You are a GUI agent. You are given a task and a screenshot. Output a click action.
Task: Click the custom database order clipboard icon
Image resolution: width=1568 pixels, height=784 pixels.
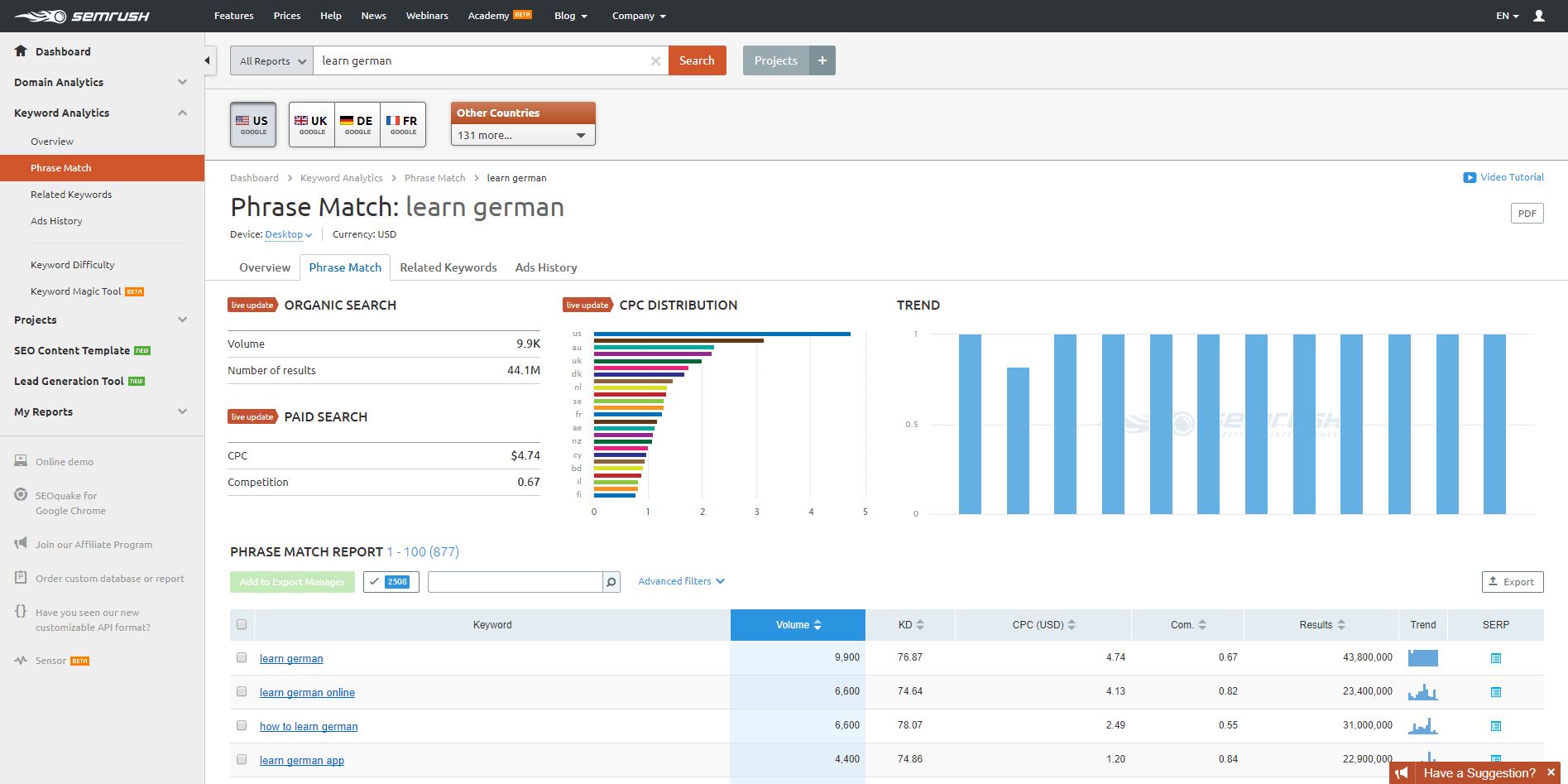[x=21, y=578]
